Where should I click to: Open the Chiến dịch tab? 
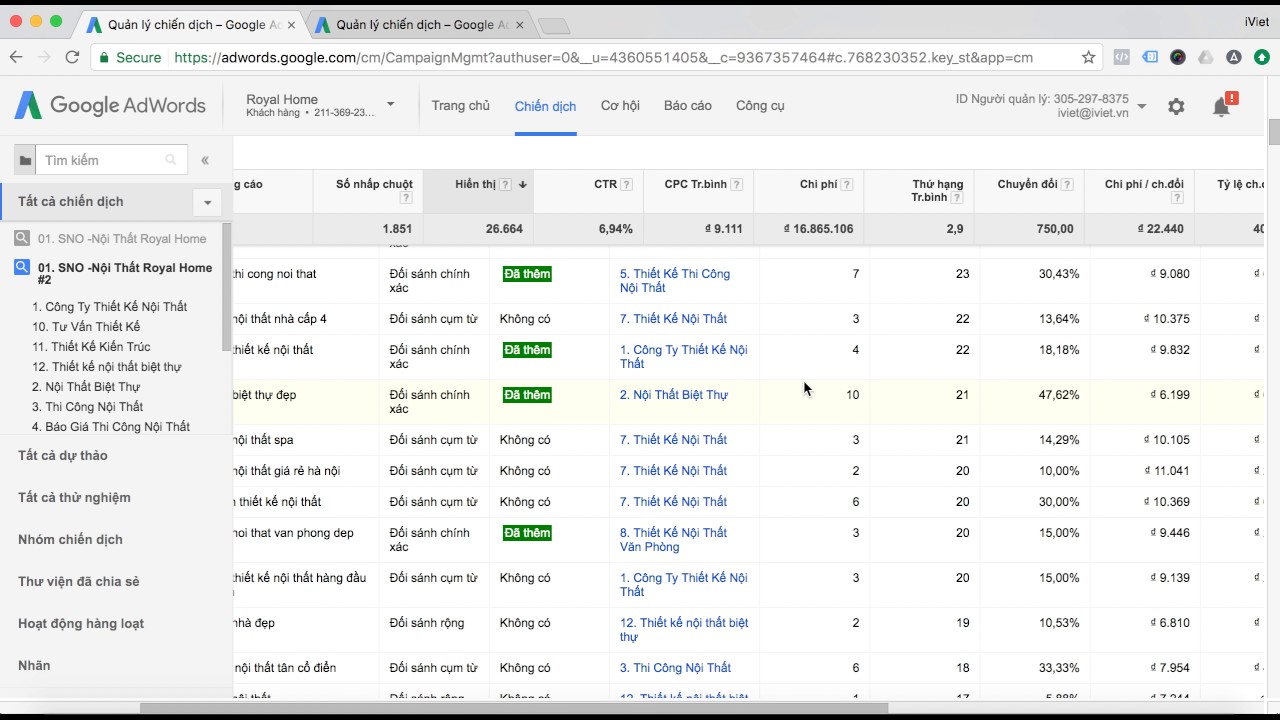[x=545, y=106]
